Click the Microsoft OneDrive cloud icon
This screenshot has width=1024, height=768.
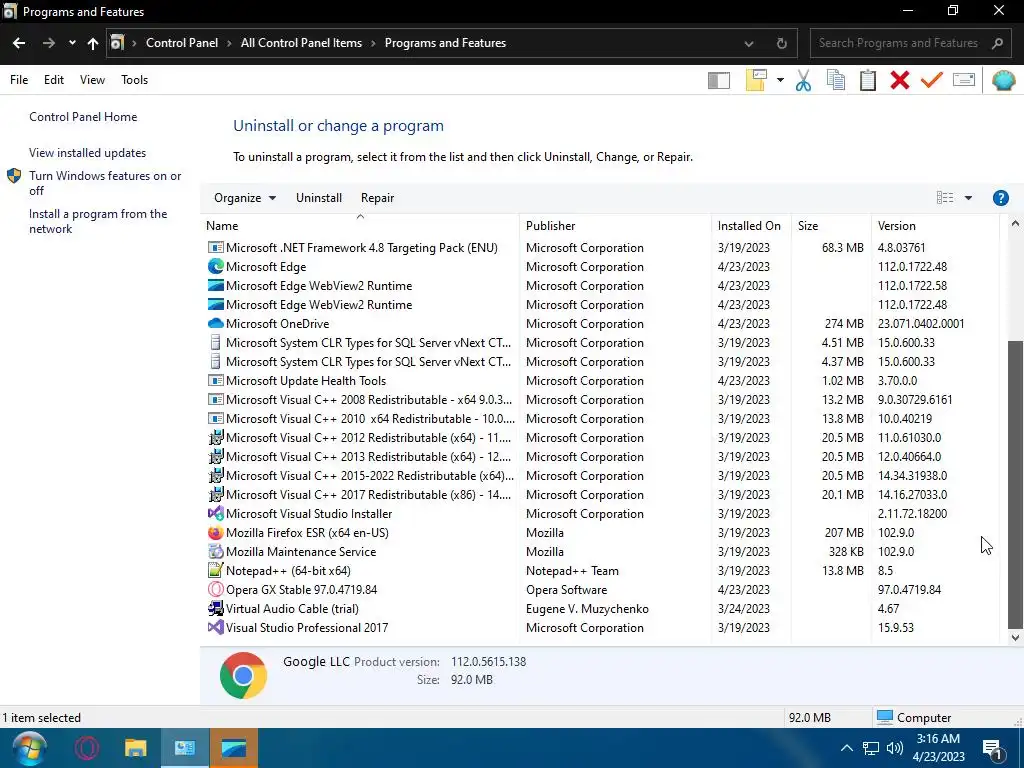[216, 323]
